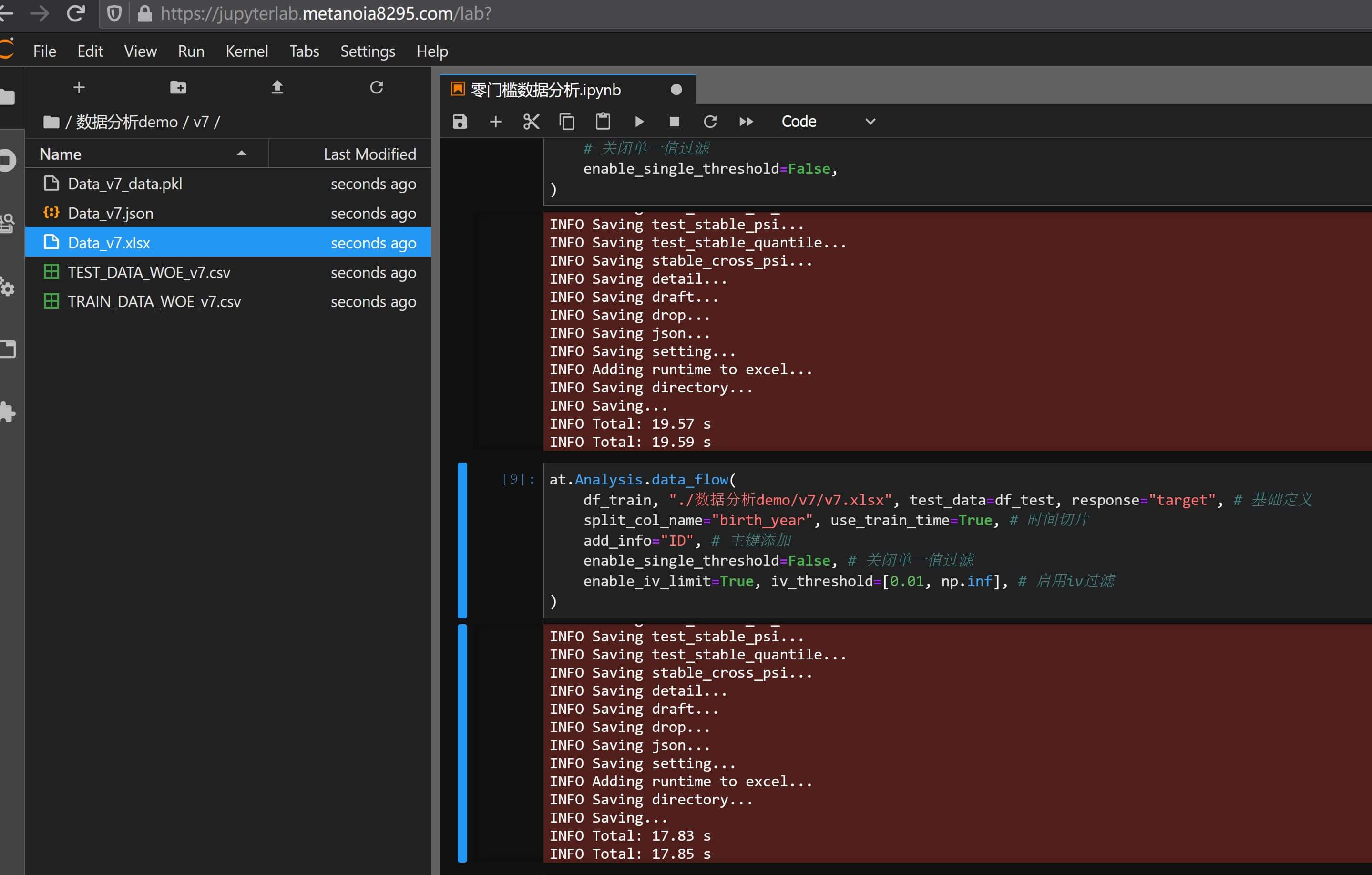The width and height of the screenshot is (1372, 875).
Task: Save the notebook with the floppy icon
Action: pos(460,122)
